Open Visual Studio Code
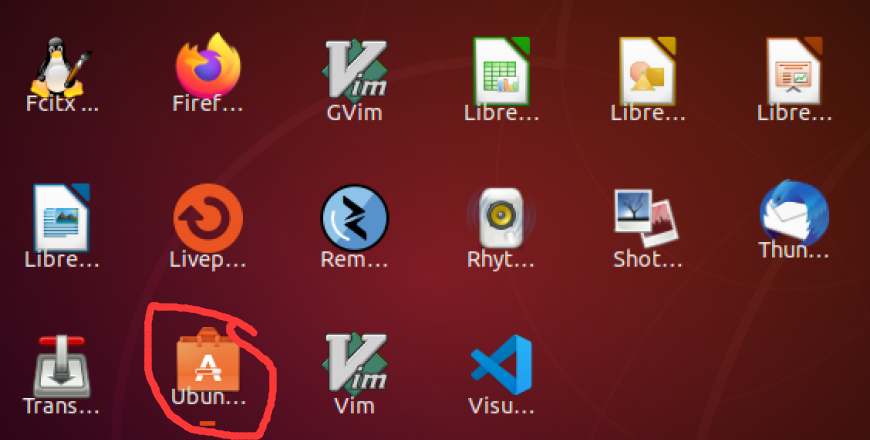870x440 pixels. point(501,365)
